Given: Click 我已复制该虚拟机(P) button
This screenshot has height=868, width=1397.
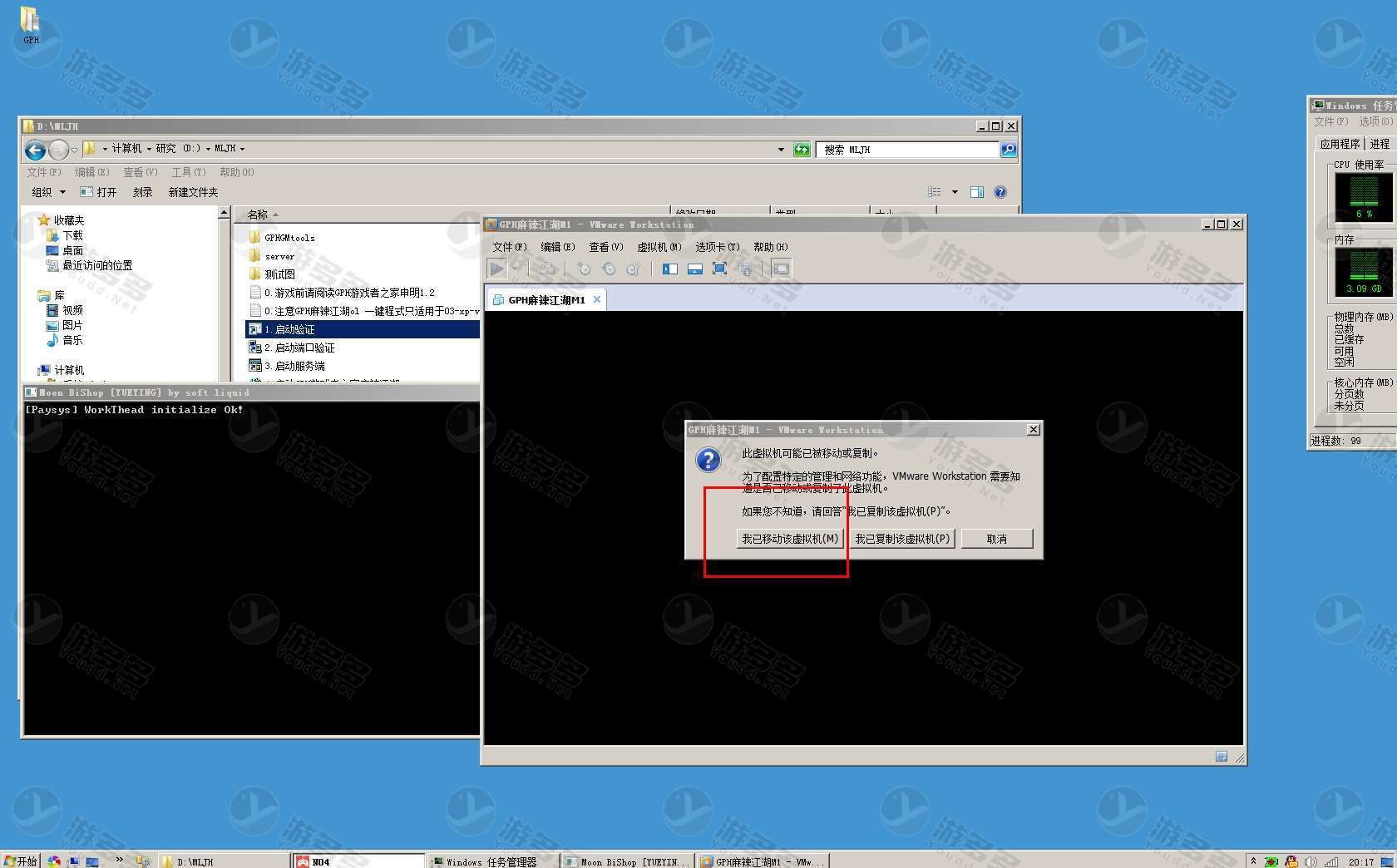Looking at the screenshot, I should (x=902, y=539).
